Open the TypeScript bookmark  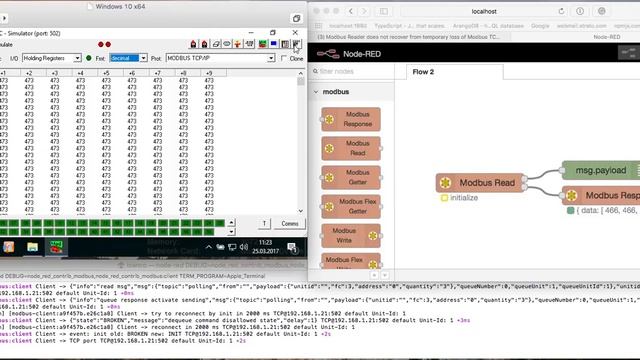409,26
